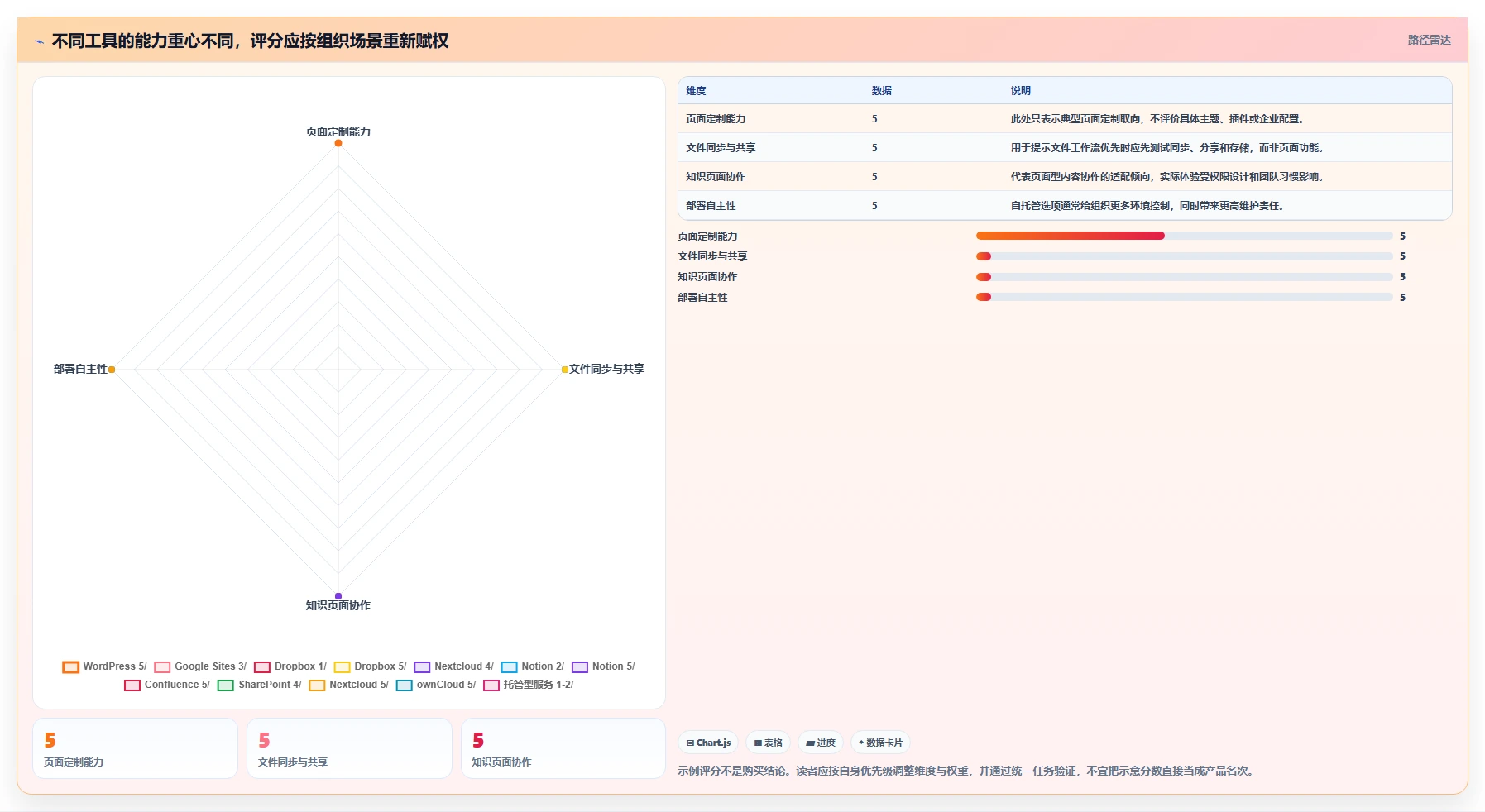The image size is (1485, 812).
Task: Open the 文件同步与共享 stat card
Action: pyautogui.click(x=349, y=748)
